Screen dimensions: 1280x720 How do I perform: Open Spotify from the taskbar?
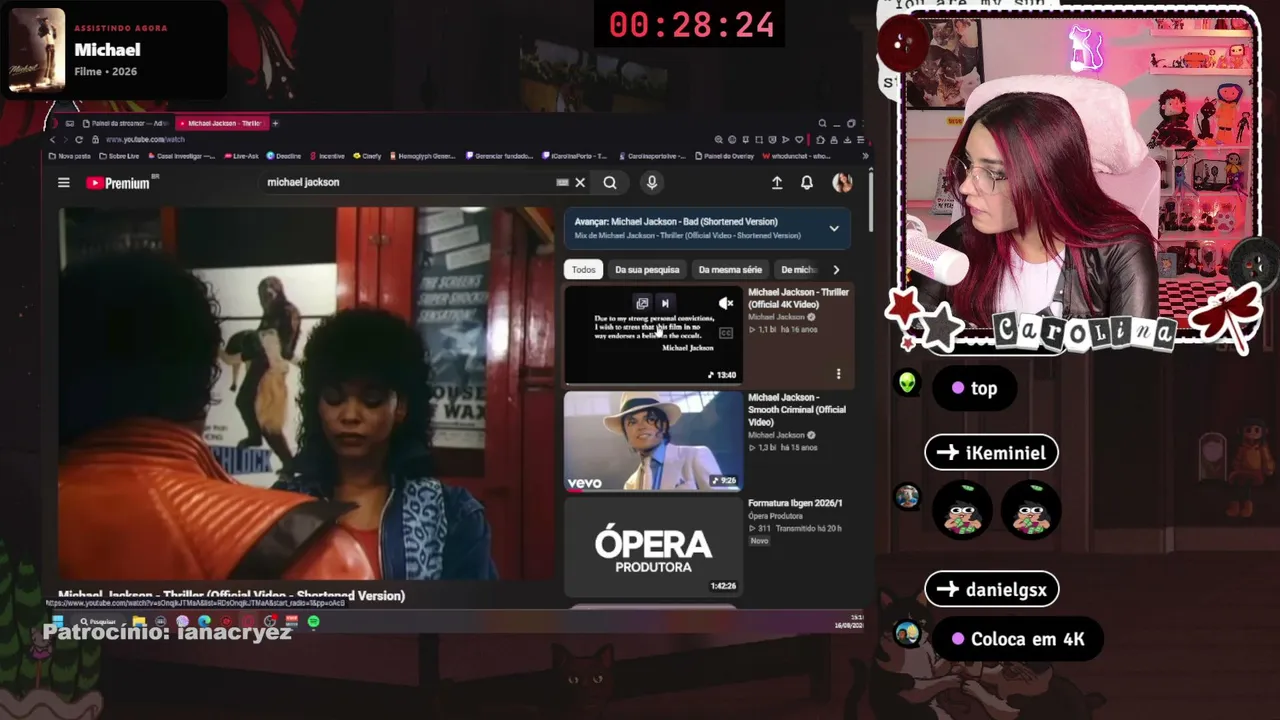[x=313, y=622]
